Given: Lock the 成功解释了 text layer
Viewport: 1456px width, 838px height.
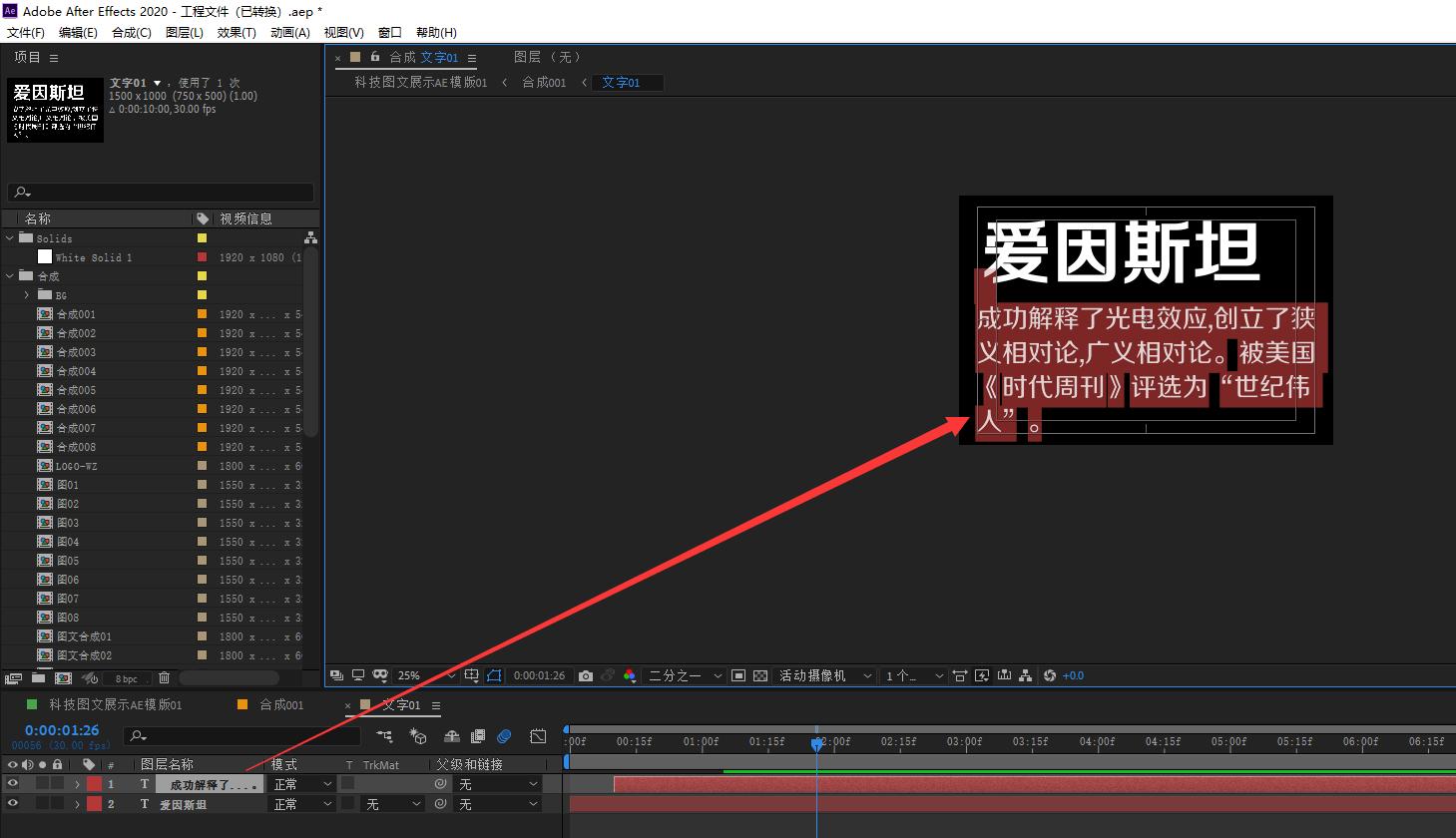Looking at the screenshot, I should (x=58, y=783).
